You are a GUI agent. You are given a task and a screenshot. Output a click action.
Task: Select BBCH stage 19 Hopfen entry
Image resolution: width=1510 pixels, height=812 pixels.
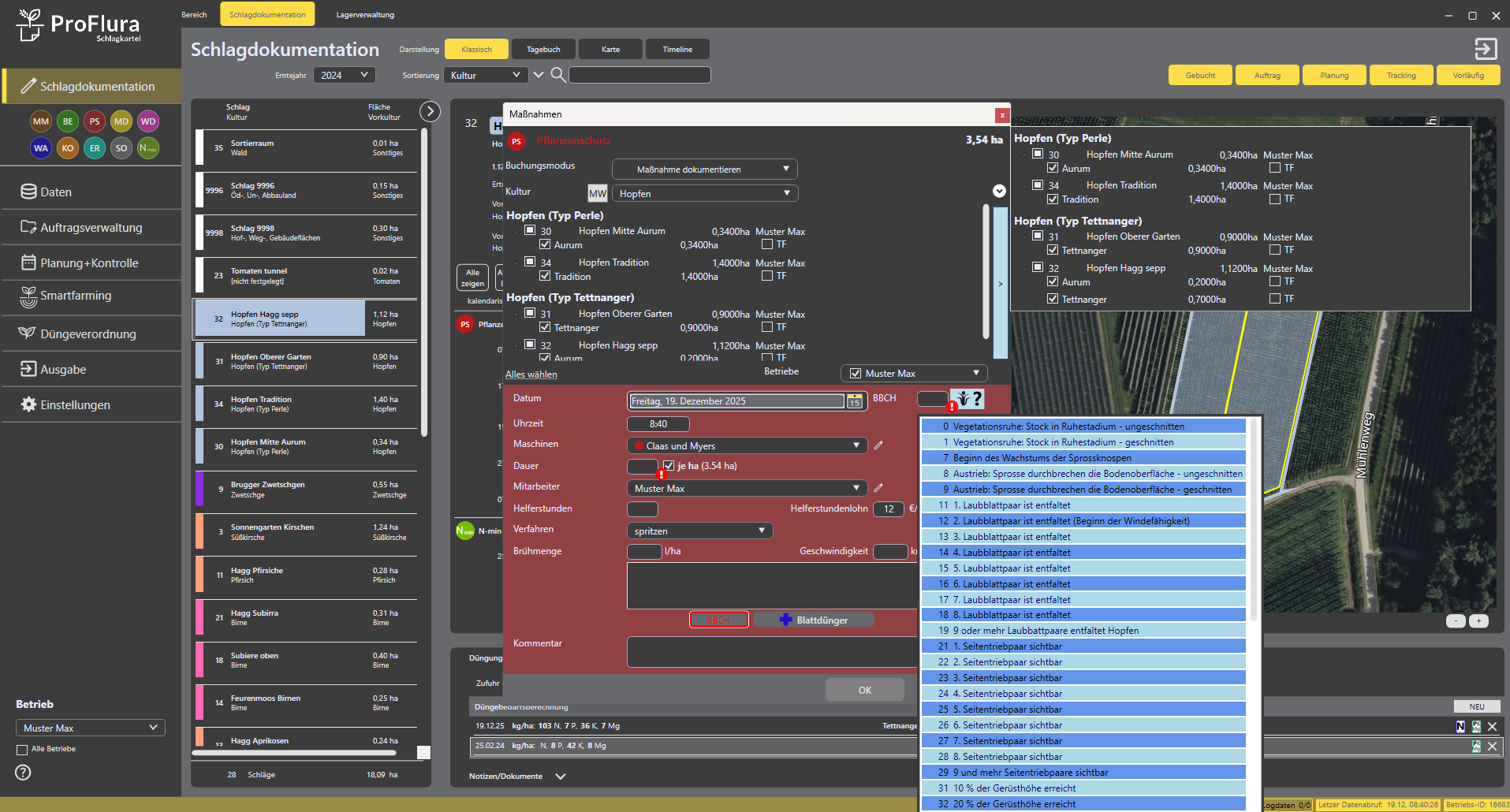coord(1083,631)
